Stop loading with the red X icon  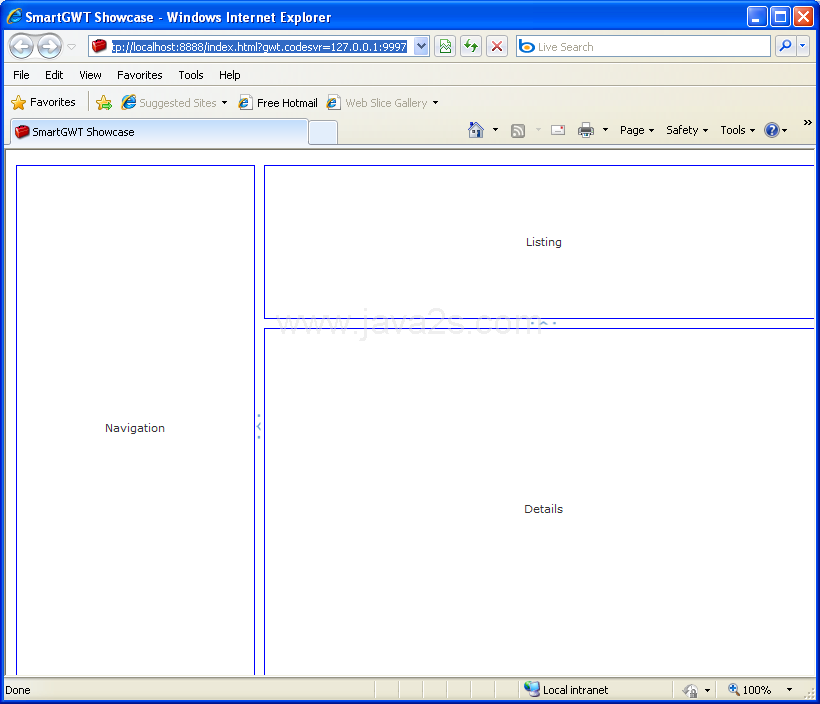[497, 47]
